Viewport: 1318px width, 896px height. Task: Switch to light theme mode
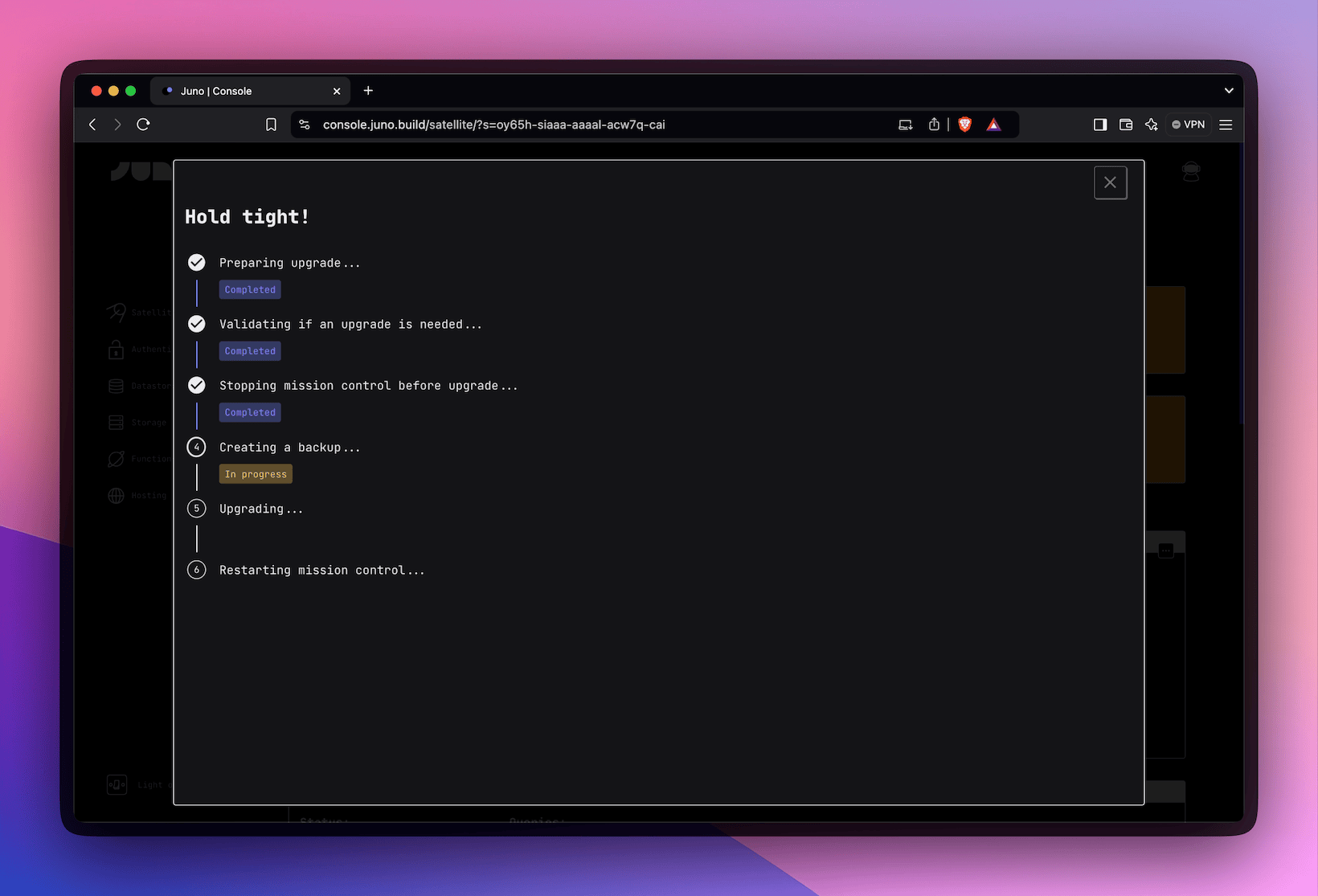[x=116, y=784]
